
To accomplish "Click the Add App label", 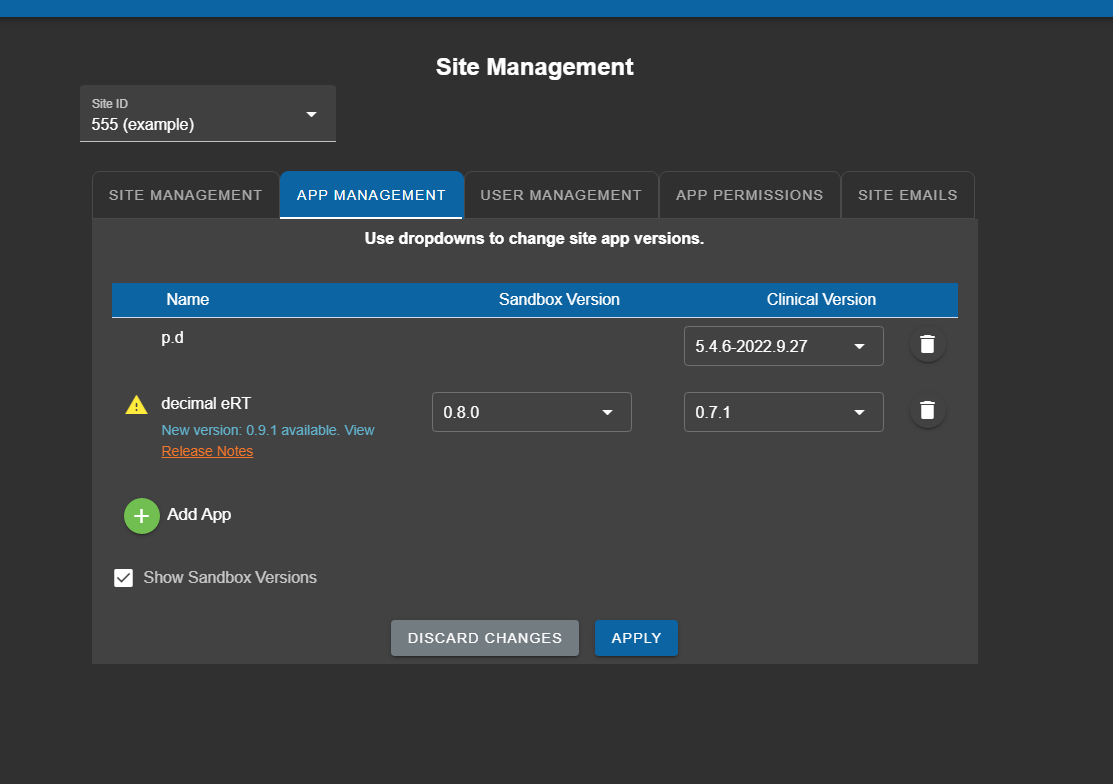I will pos(199,514).
